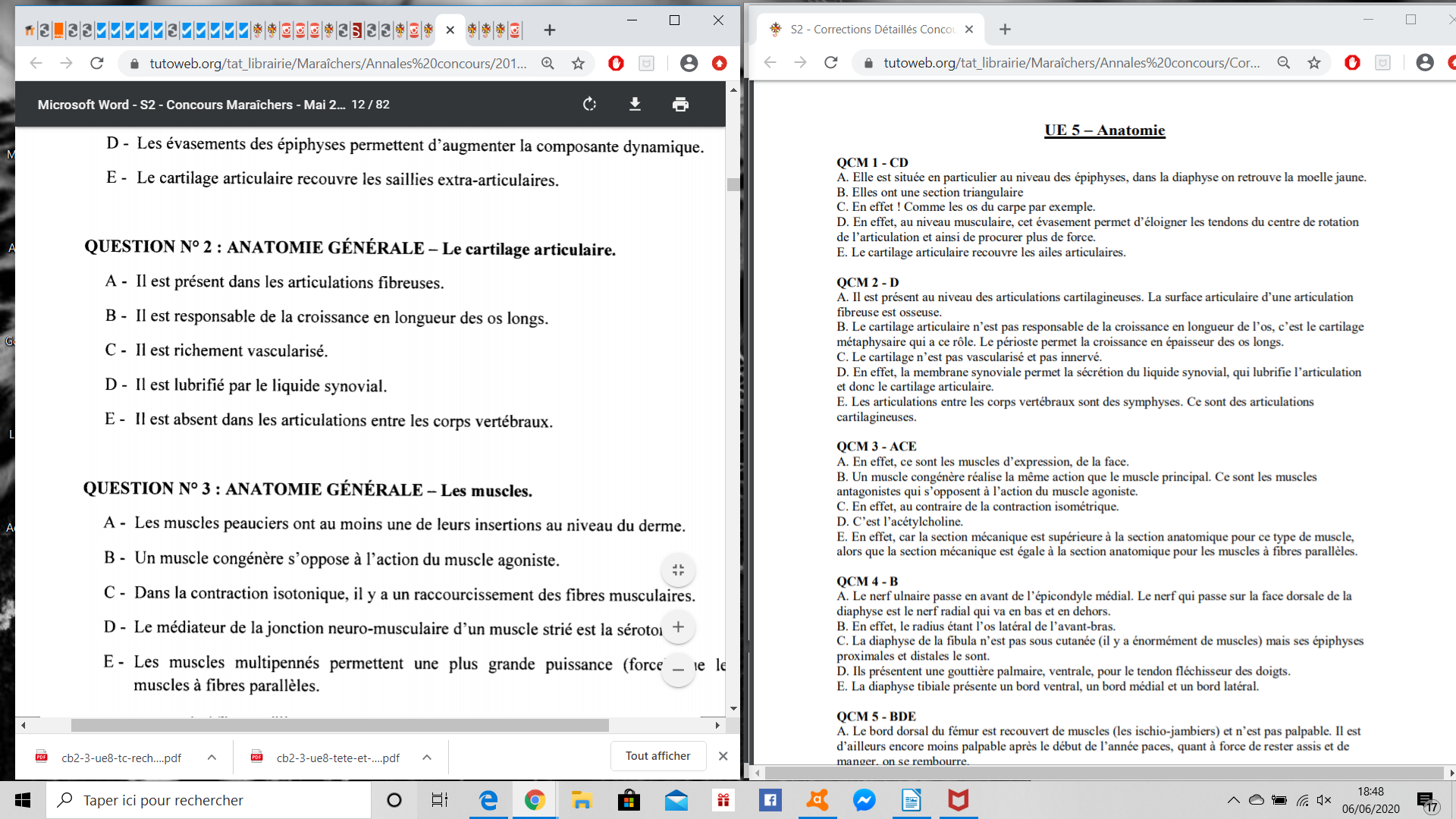Zoom in the PDF with plus button
1456x819 pixels.
pos(678,627)
